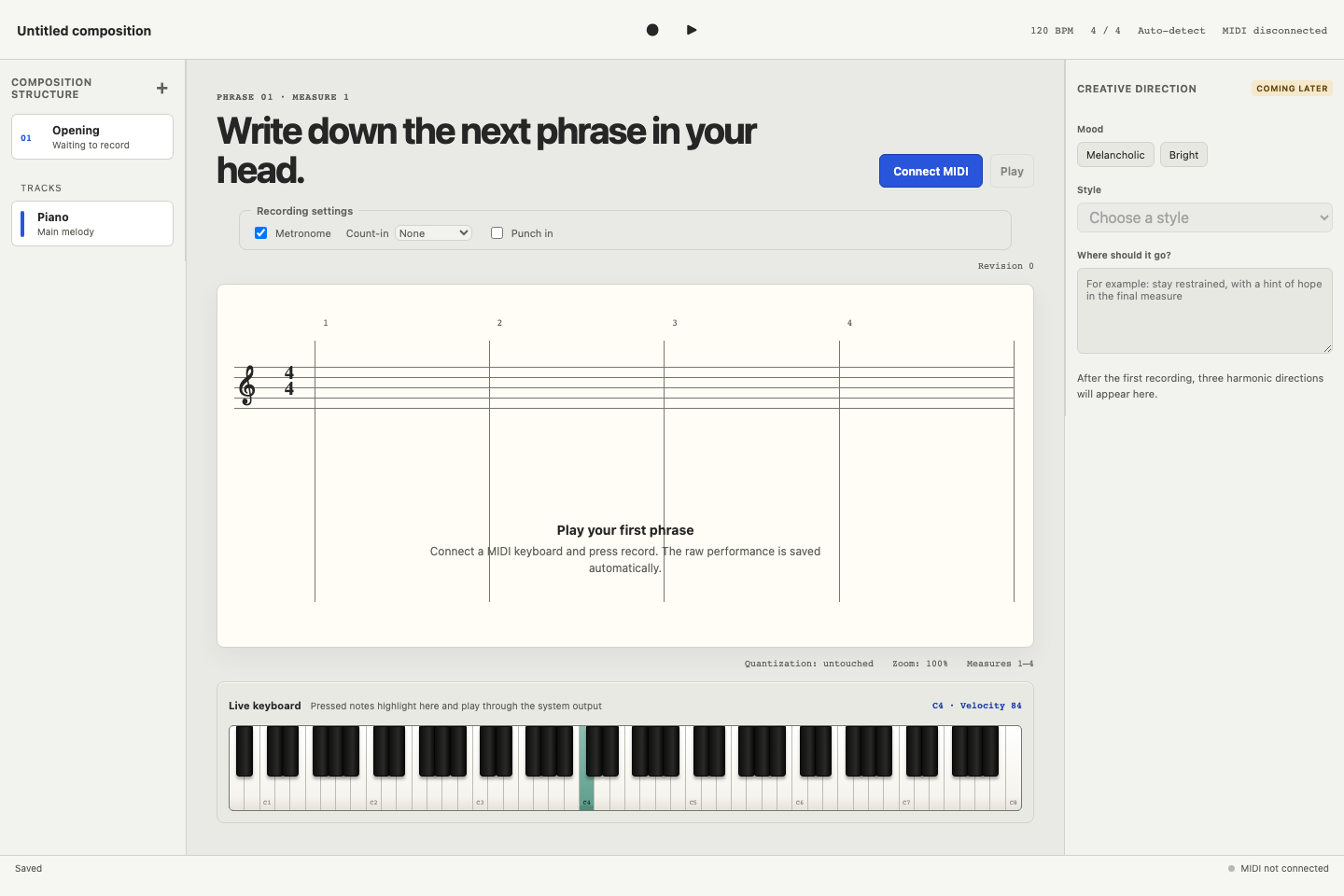The image size is (1344, 896).
Task: Click the COMING LATER badge
Action: (1292, 89)
